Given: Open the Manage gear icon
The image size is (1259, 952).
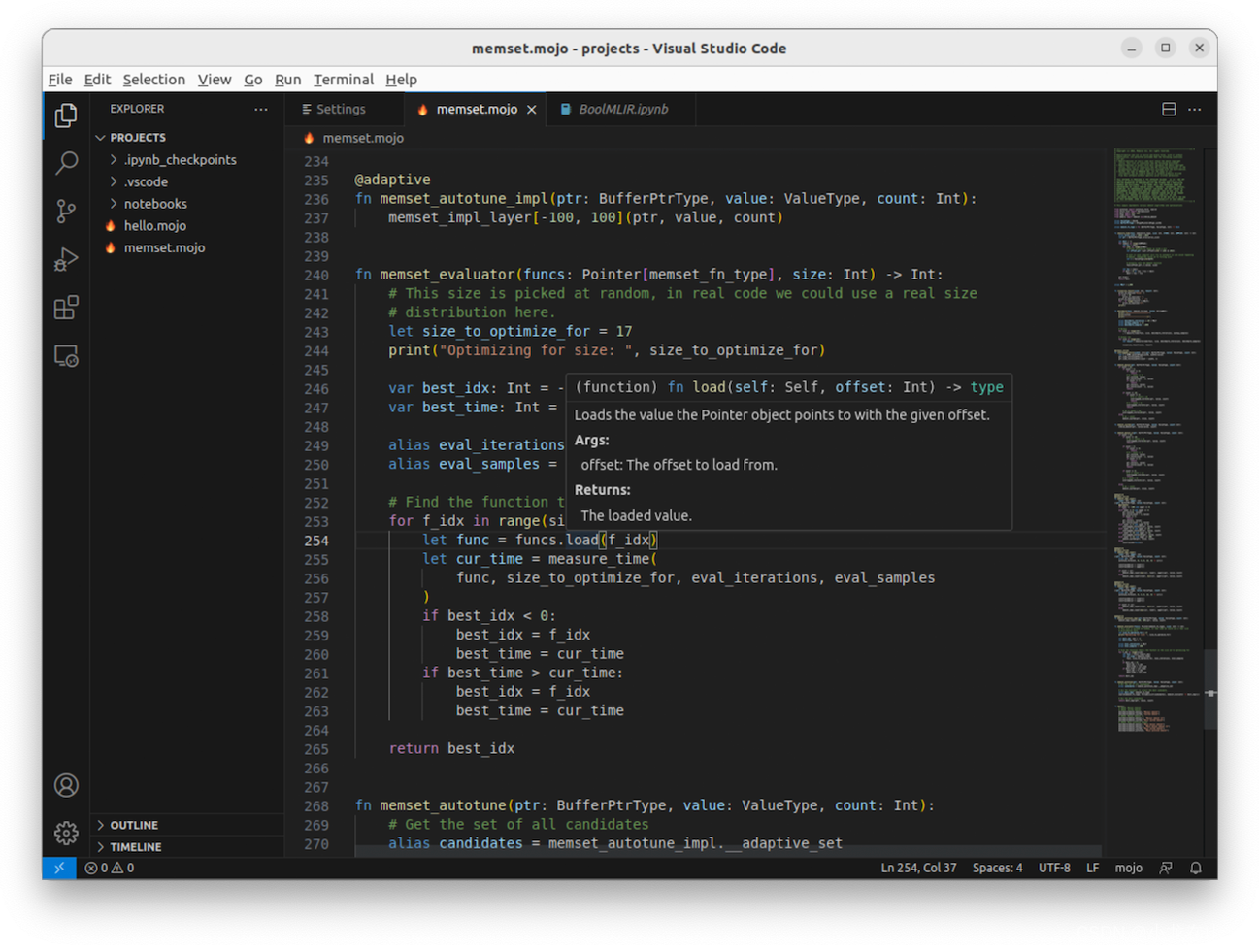Looking at the screenshot, I should pos(66,833).
